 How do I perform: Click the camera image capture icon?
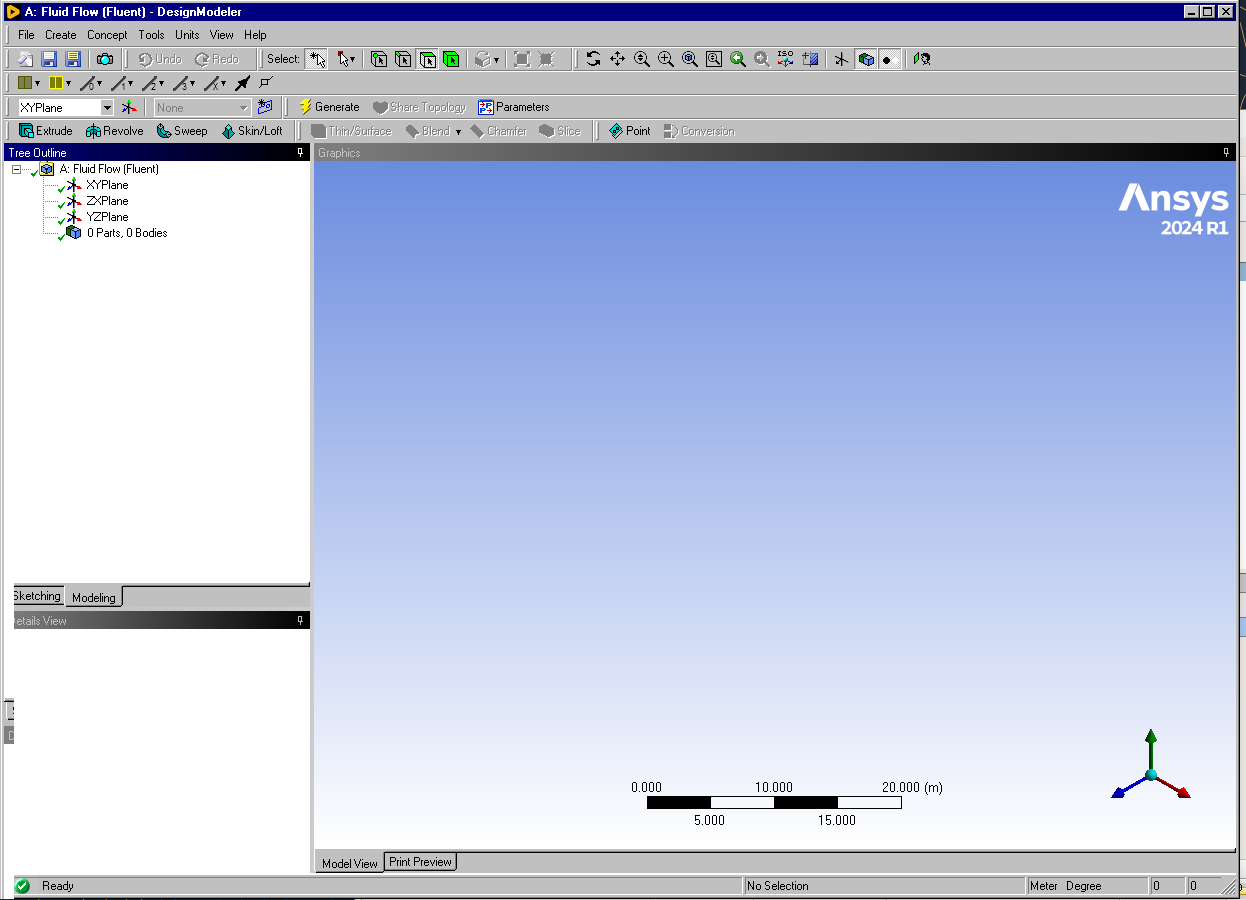[x=104, y=59]
